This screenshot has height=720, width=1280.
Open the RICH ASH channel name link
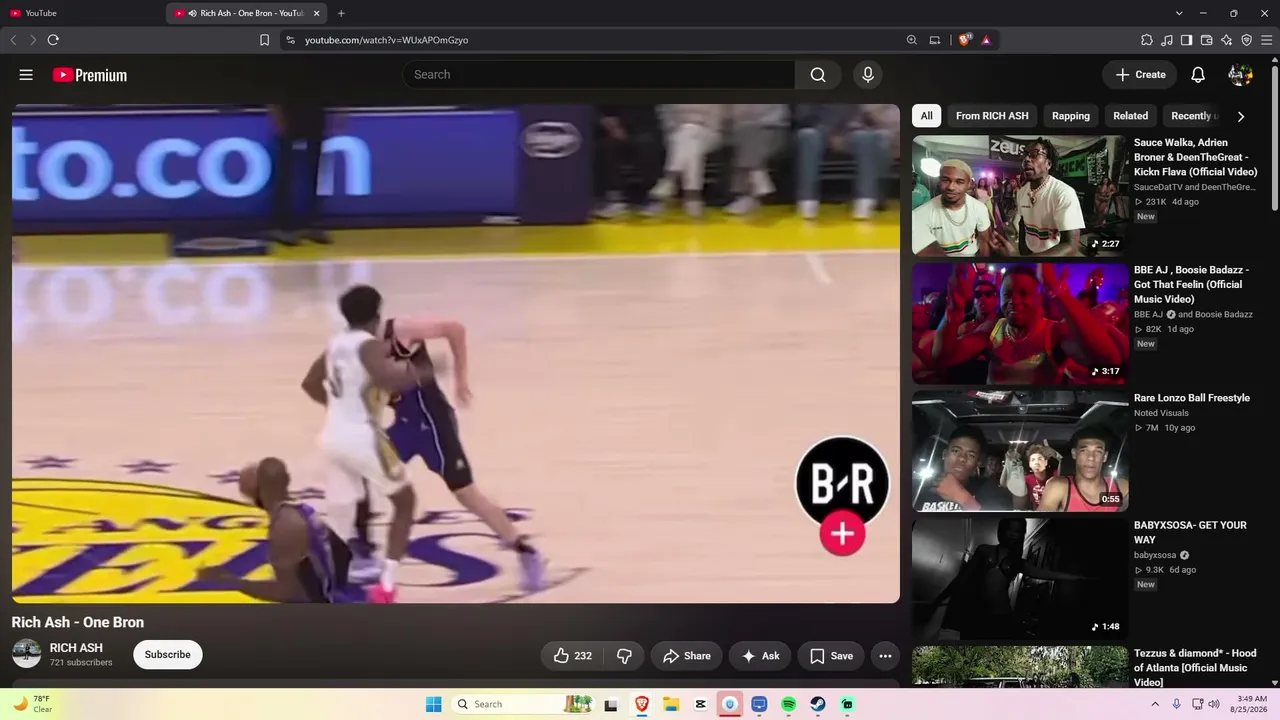(76, 648)
